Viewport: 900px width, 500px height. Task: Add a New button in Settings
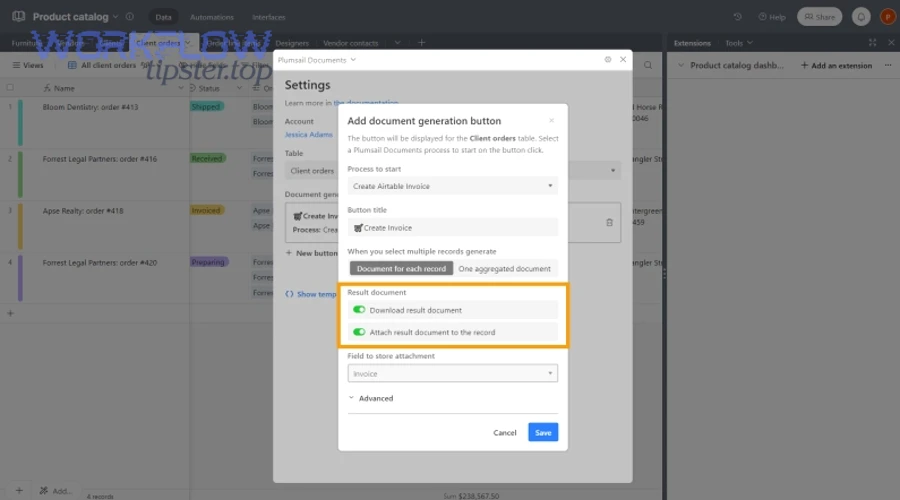click(x=312, y=253)
